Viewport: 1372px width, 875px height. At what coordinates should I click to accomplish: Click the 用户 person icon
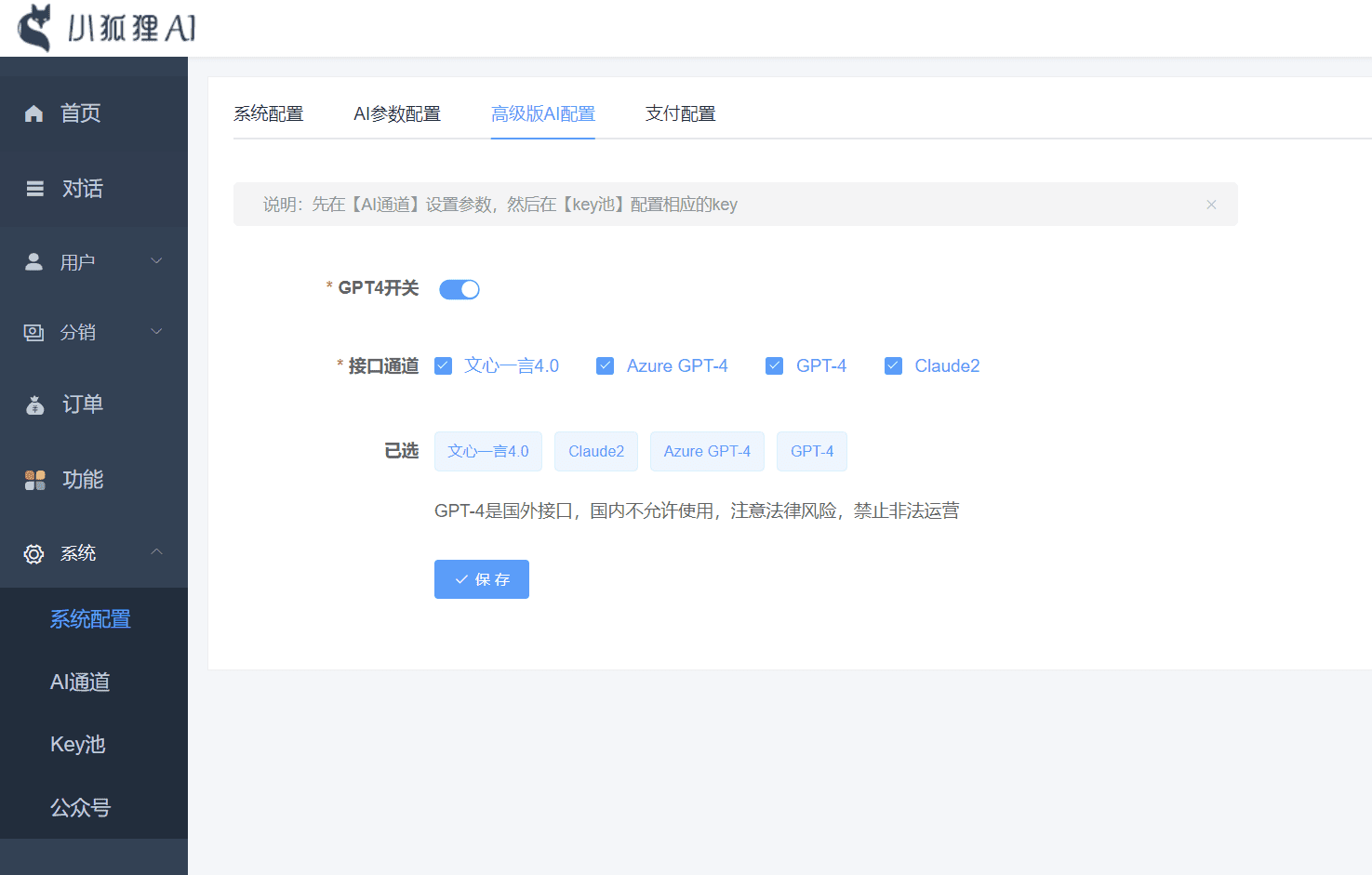[34, 262]
